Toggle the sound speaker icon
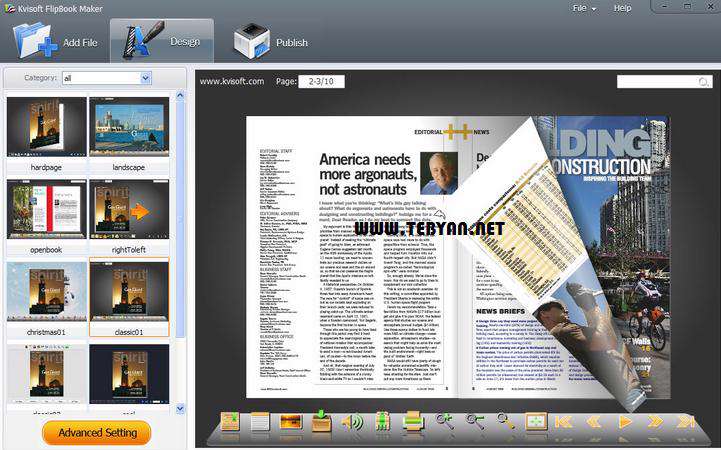The height and width of the screenshot is (450, 721). [x=352, y=422]
